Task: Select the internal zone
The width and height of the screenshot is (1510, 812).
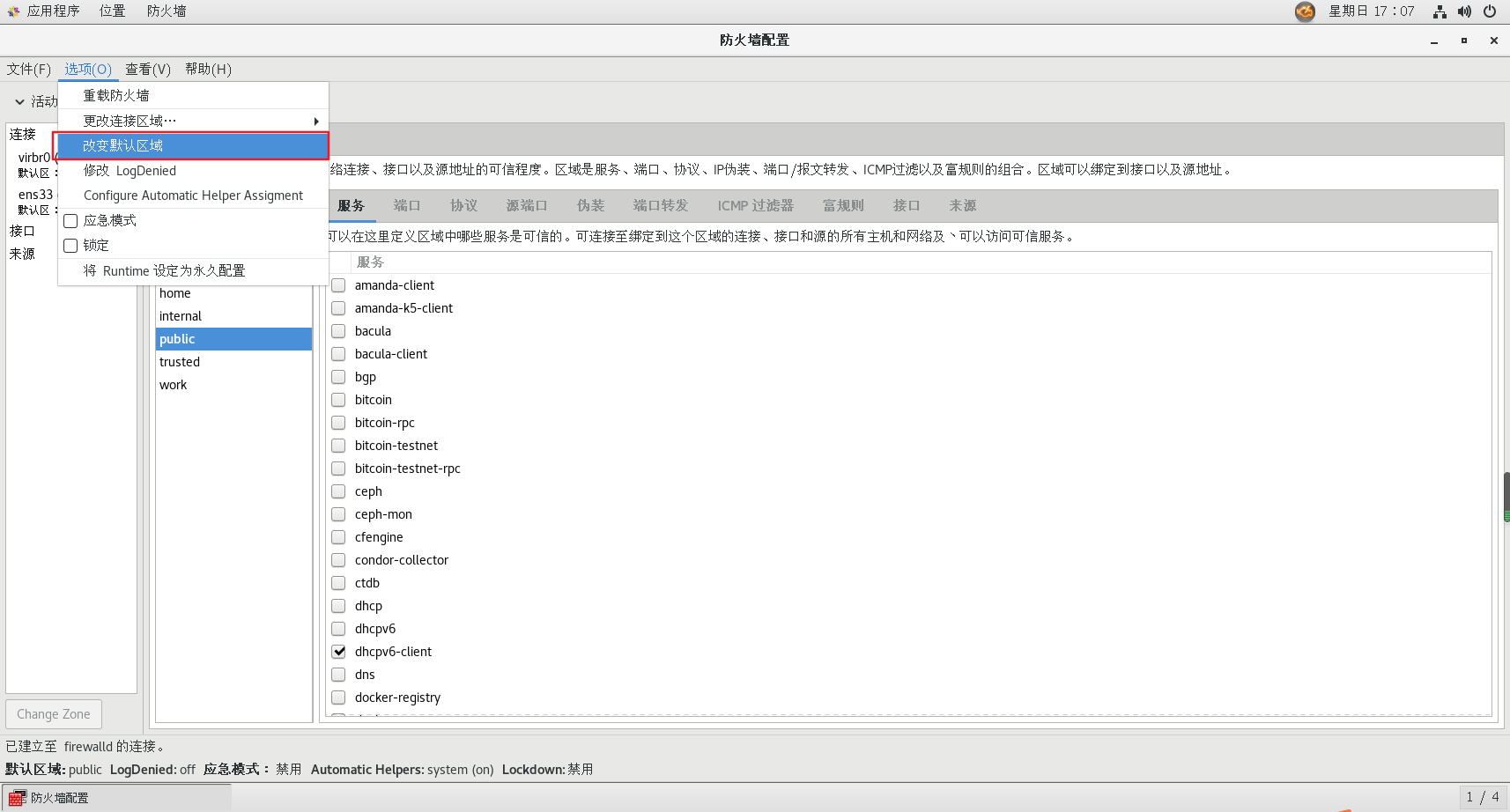Action: tap(233, 316)
